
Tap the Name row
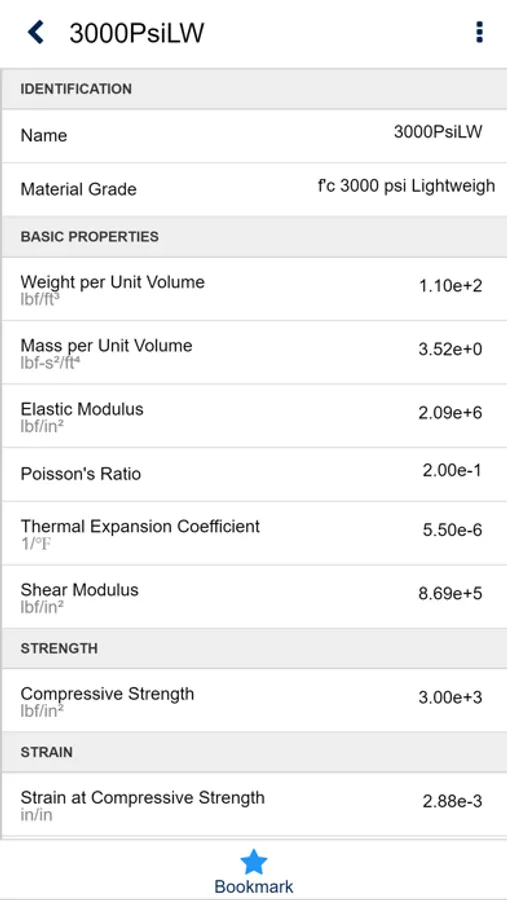254,136
